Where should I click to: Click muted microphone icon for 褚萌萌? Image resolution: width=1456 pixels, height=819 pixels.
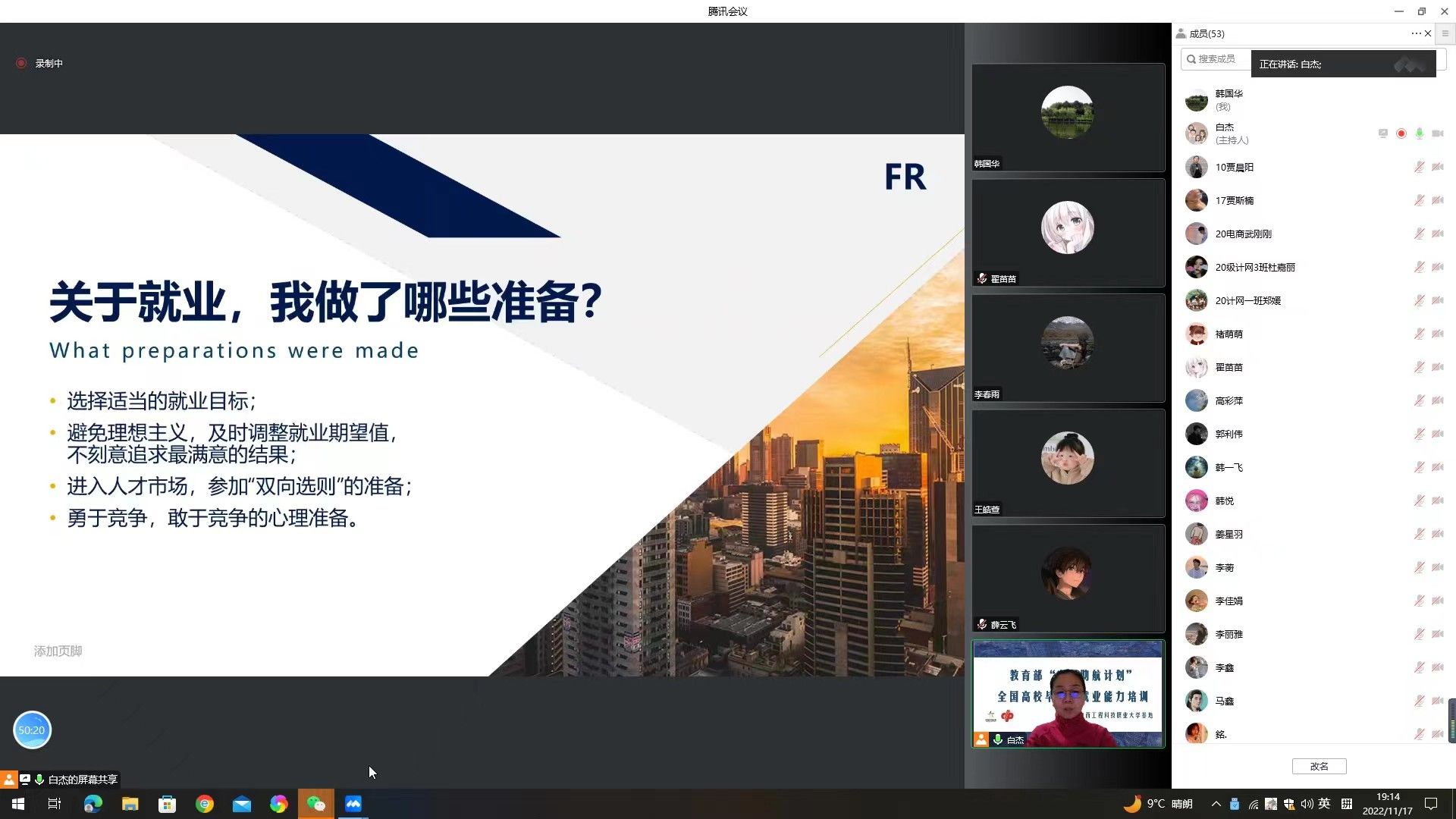coord(1420,334)
